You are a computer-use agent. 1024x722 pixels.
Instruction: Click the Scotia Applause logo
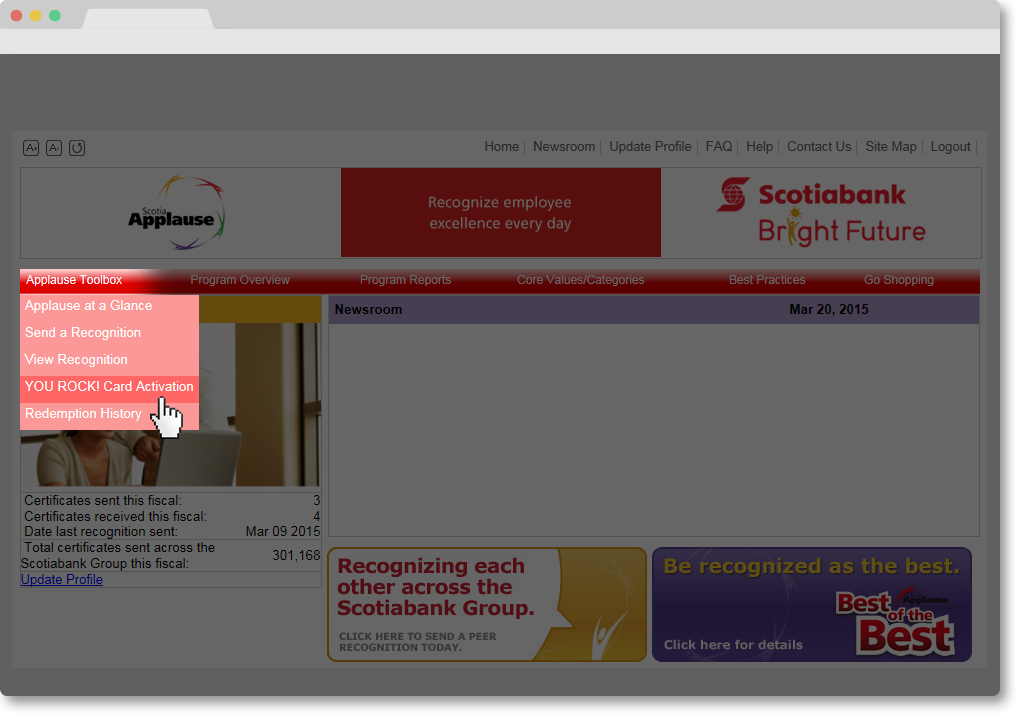click(x=176, y=212)
